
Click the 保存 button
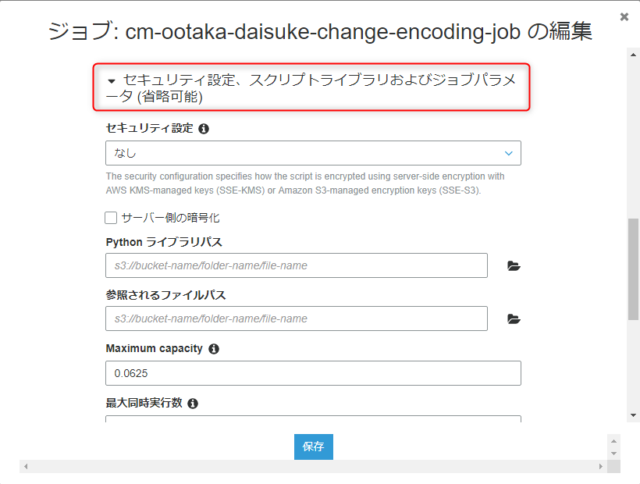(313, 447)
